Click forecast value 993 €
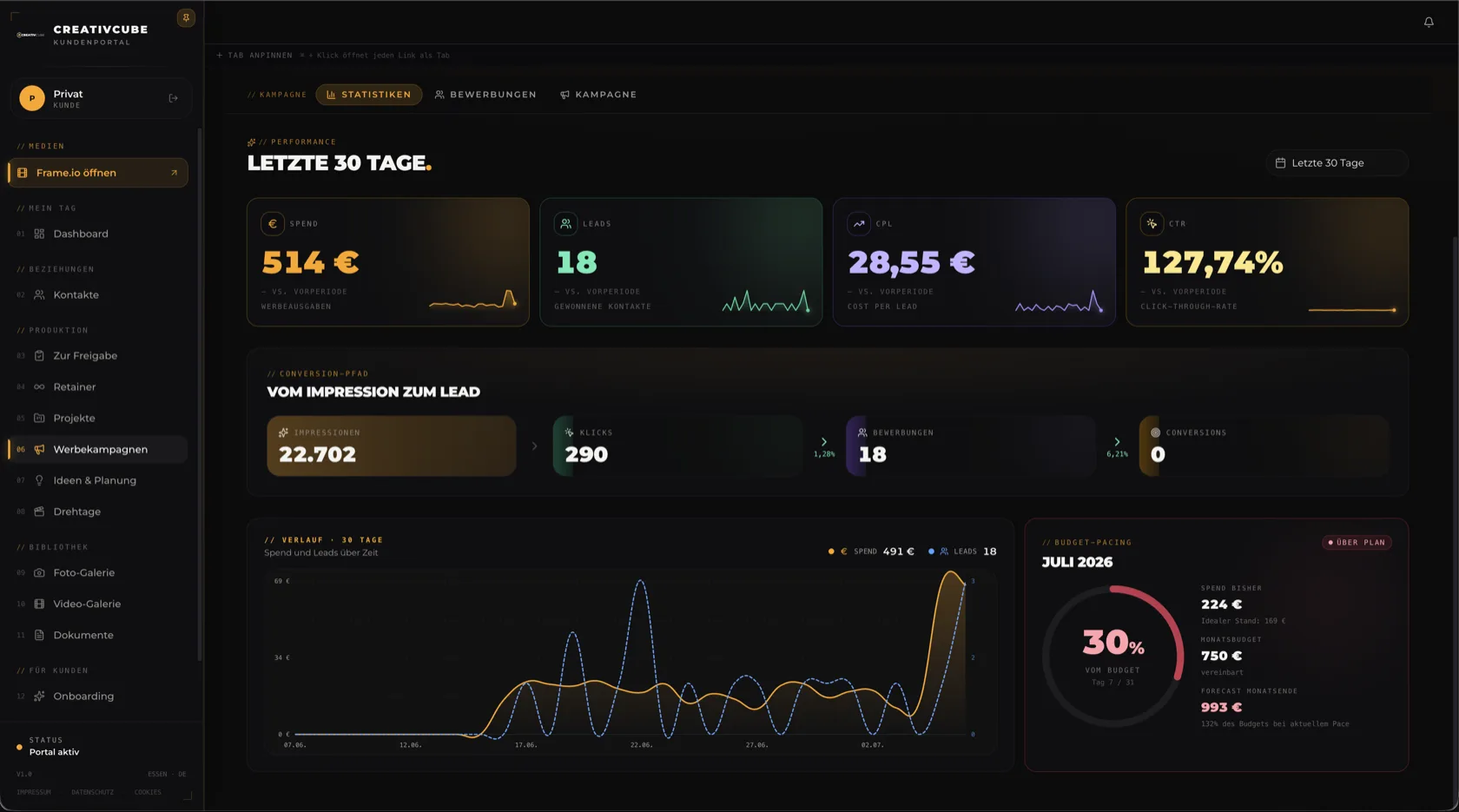Viewport: 1459px width, 812px height. pyautogui.click(x=1221, y=708)
